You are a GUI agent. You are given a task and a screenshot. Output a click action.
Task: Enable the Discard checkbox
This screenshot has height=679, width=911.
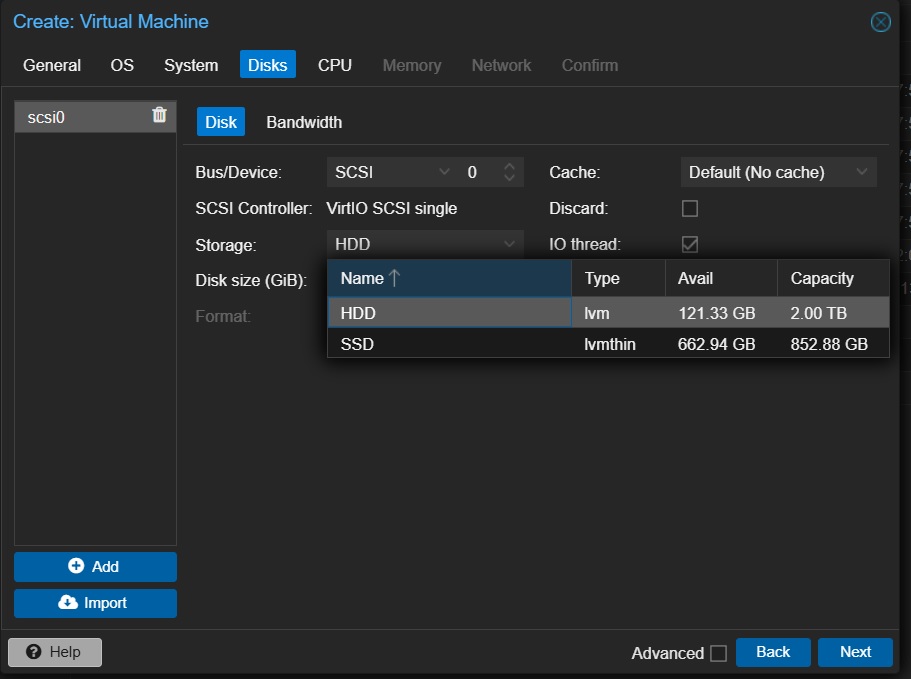tap(690, 208)
